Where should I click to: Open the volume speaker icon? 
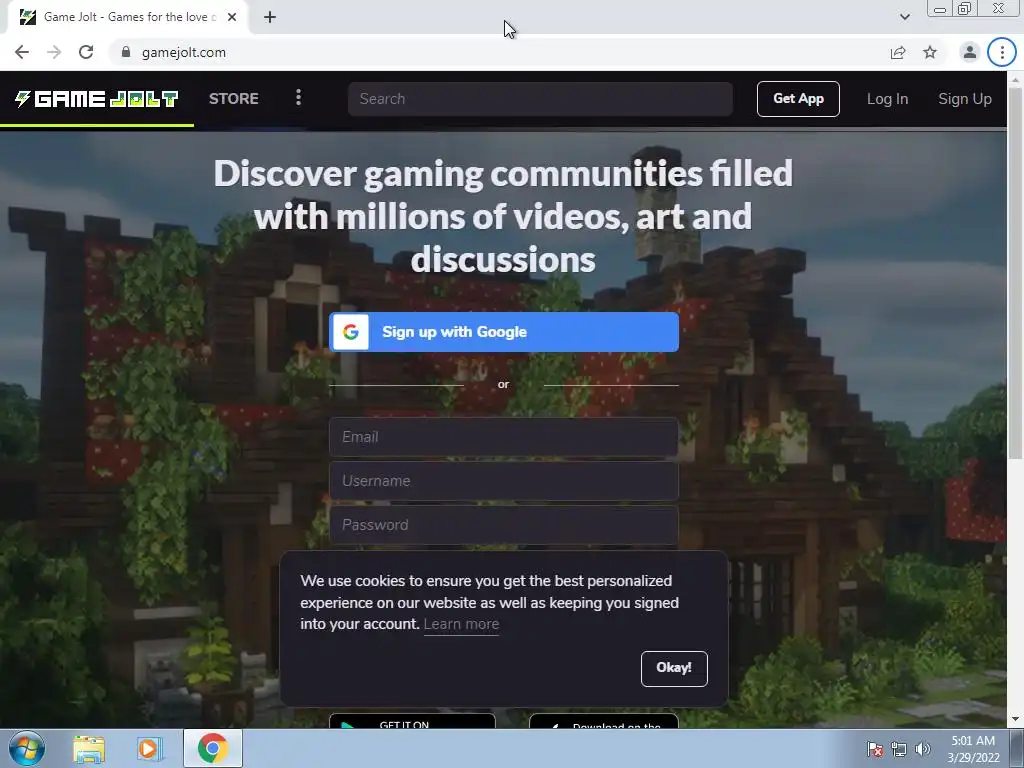point(923,750)
